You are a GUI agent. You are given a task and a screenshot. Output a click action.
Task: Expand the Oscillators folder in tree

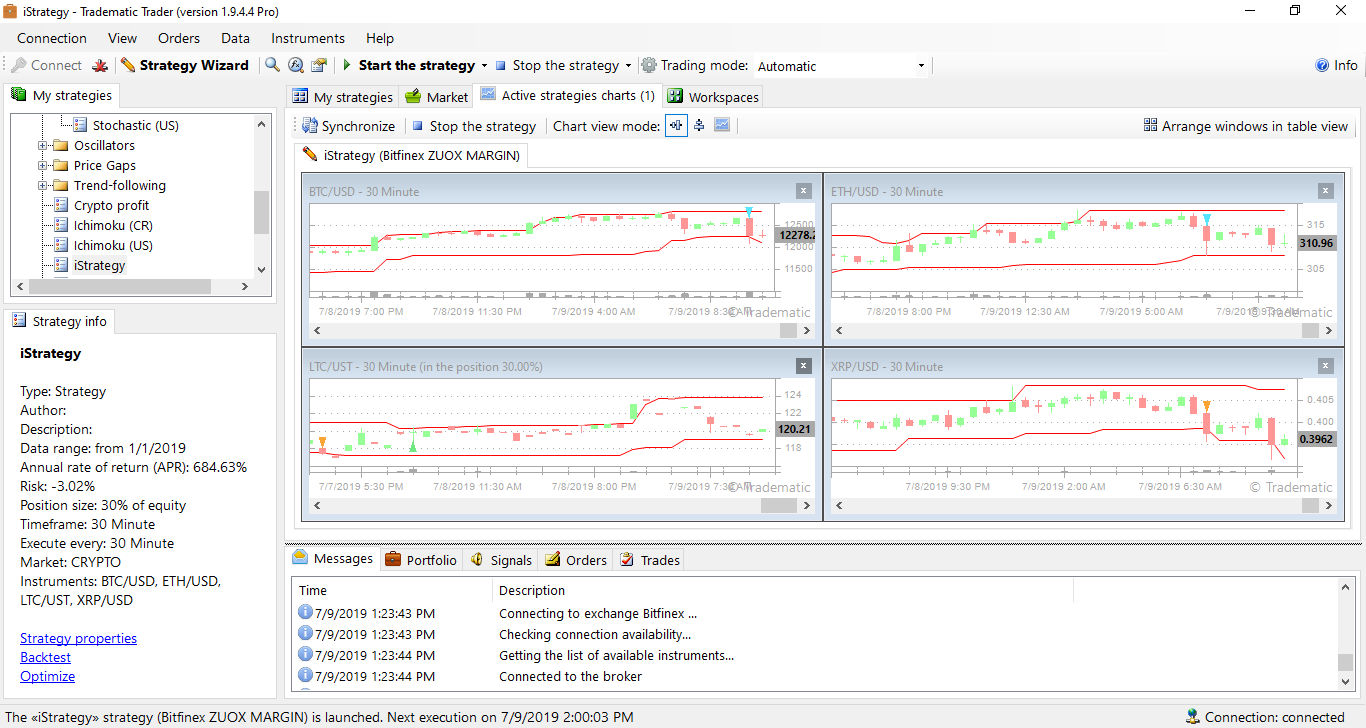coord(44,146)
